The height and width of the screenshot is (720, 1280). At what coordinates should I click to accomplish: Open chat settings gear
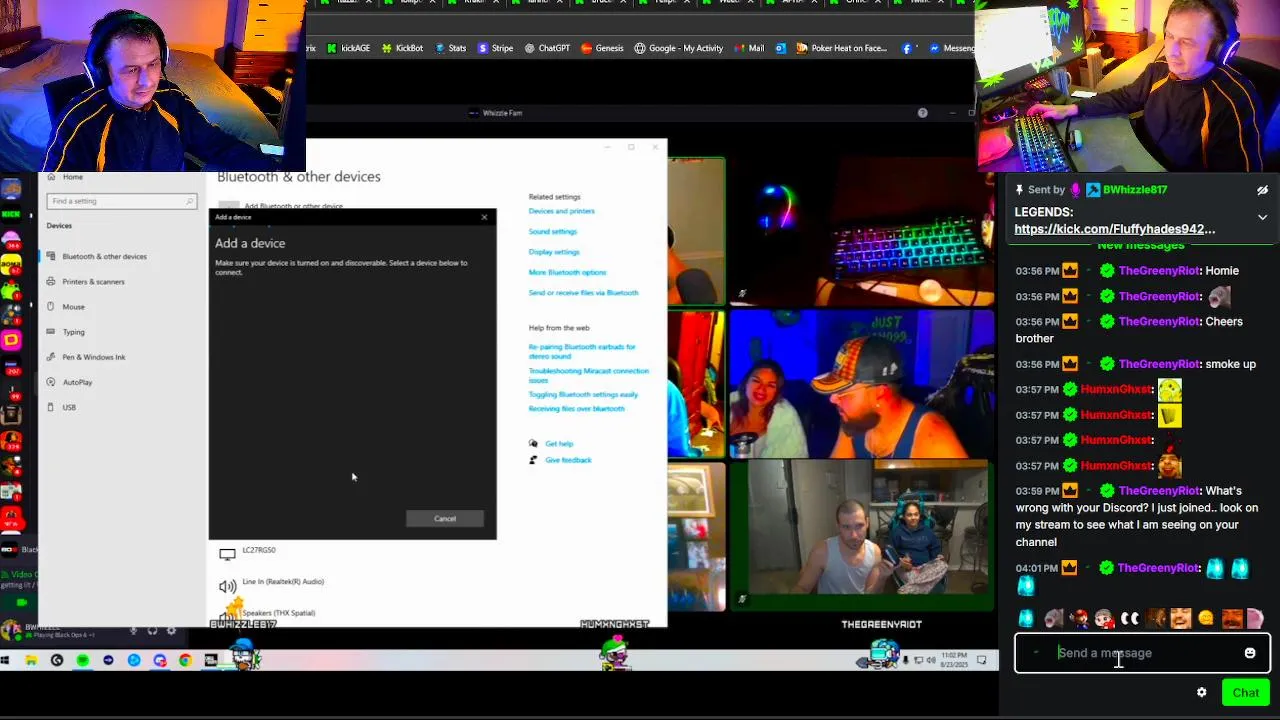click(1202, 692)
